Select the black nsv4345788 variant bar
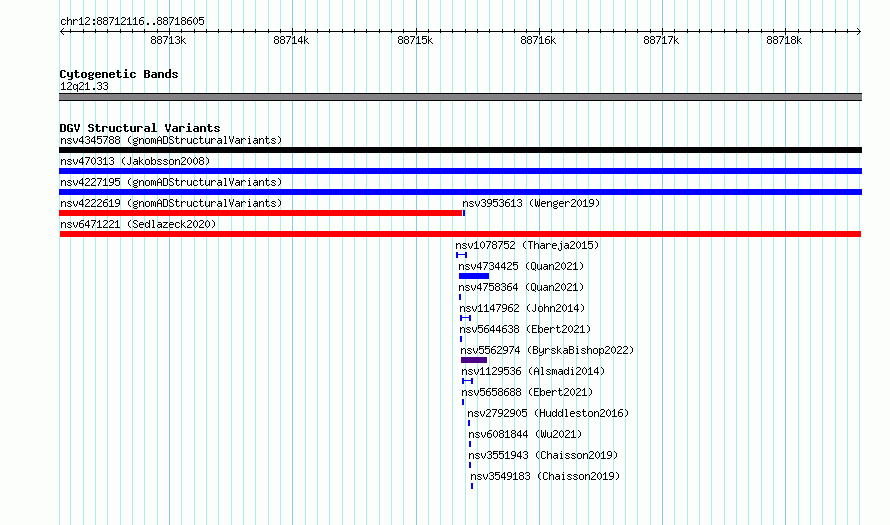Screen dimensions: 890x525 460,150
